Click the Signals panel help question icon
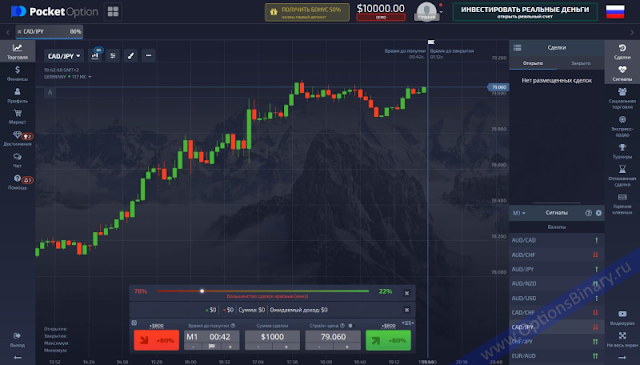This screenshot has width=640, height=365. (589, 213)
